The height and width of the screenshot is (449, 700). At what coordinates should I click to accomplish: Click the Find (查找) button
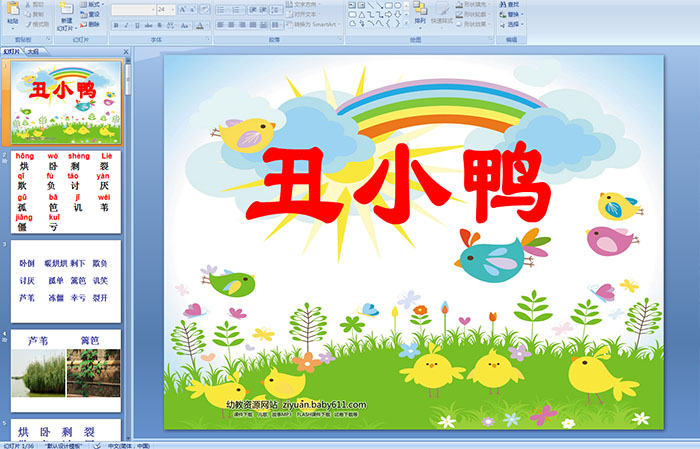(x=510, y=4)
